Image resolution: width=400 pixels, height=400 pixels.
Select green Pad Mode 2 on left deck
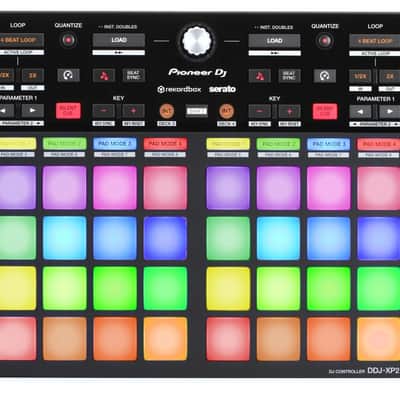(x=65, y=144)
